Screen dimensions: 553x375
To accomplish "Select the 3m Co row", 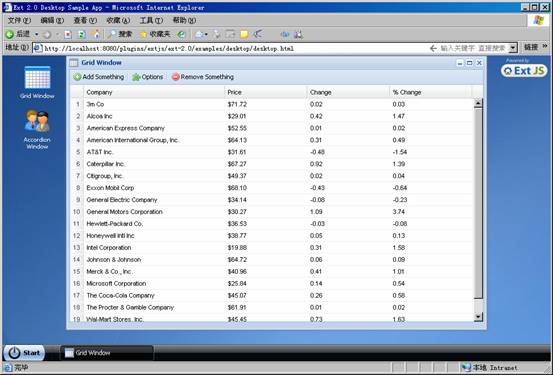I will pyautogui.click(x=272, y=104).
